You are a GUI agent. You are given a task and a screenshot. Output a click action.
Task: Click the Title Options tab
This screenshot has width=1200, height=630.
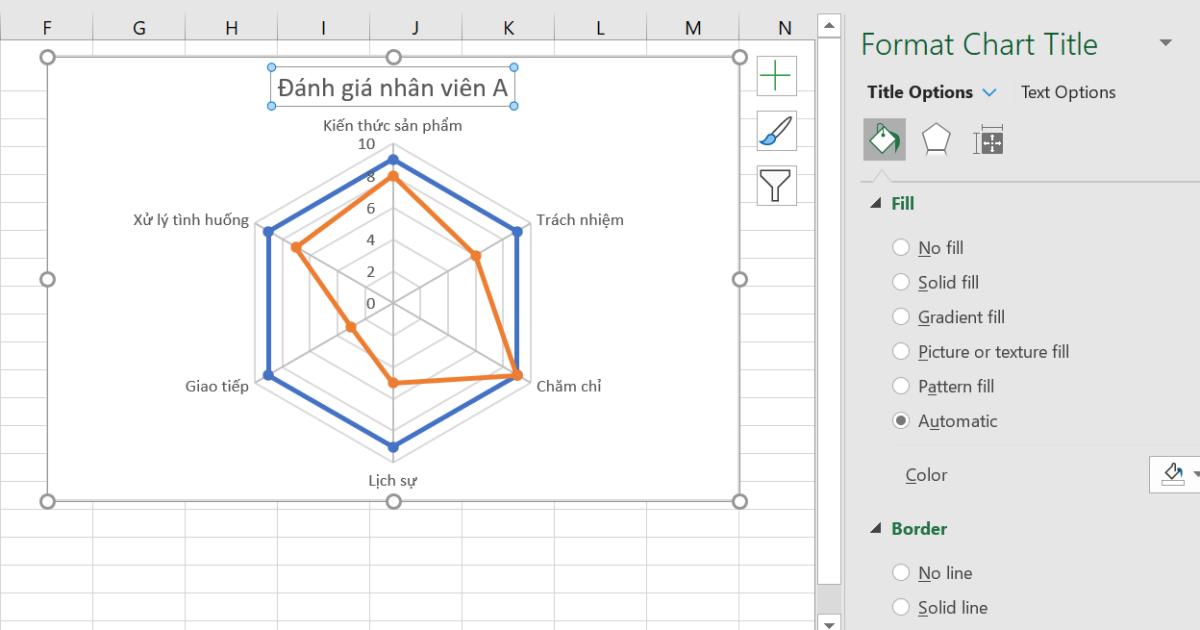click(920, 92)
